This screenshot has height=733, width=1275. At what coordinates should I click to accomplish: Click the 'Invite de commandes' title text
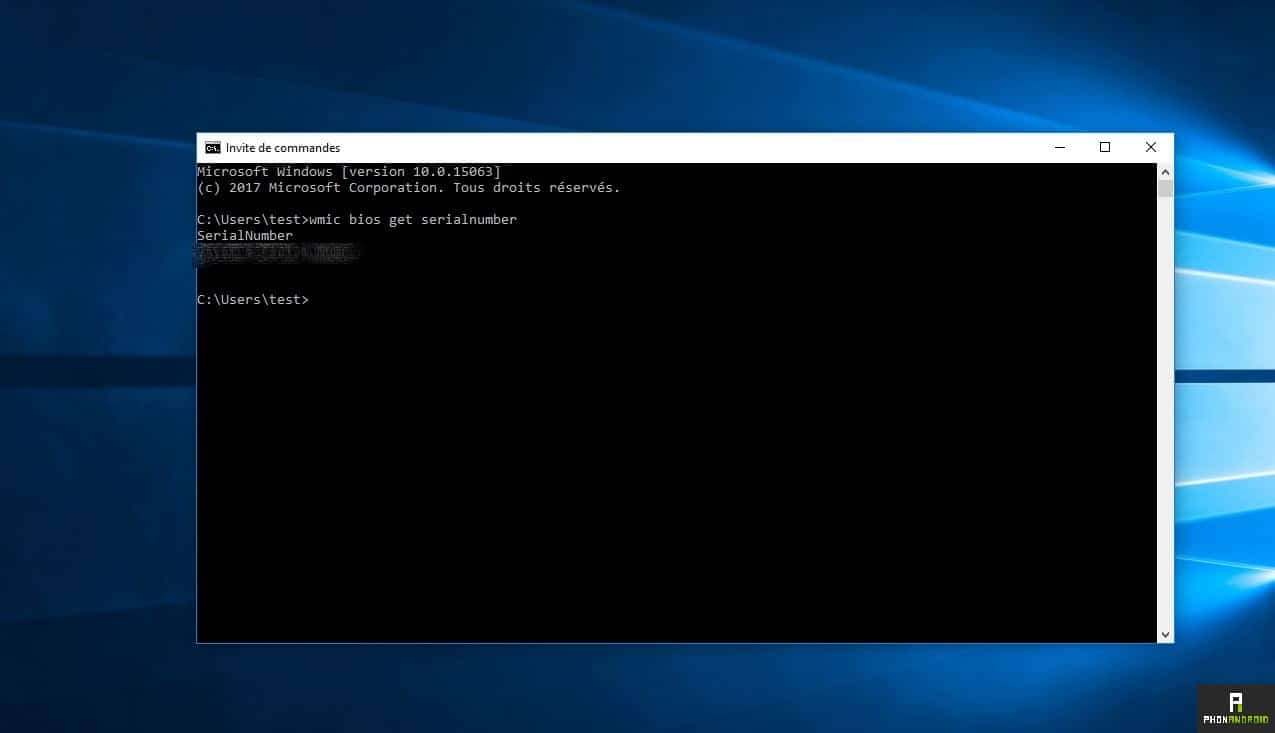tap(283, 148)
